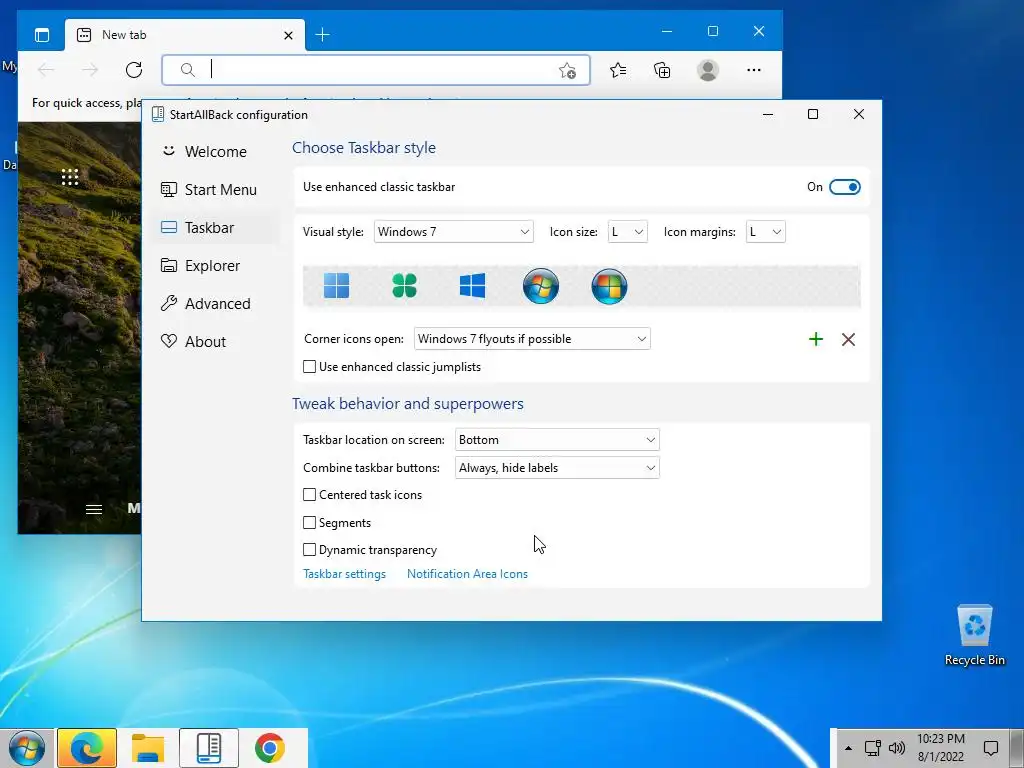Minimize the Edge browser window

[x=667, y=31]
